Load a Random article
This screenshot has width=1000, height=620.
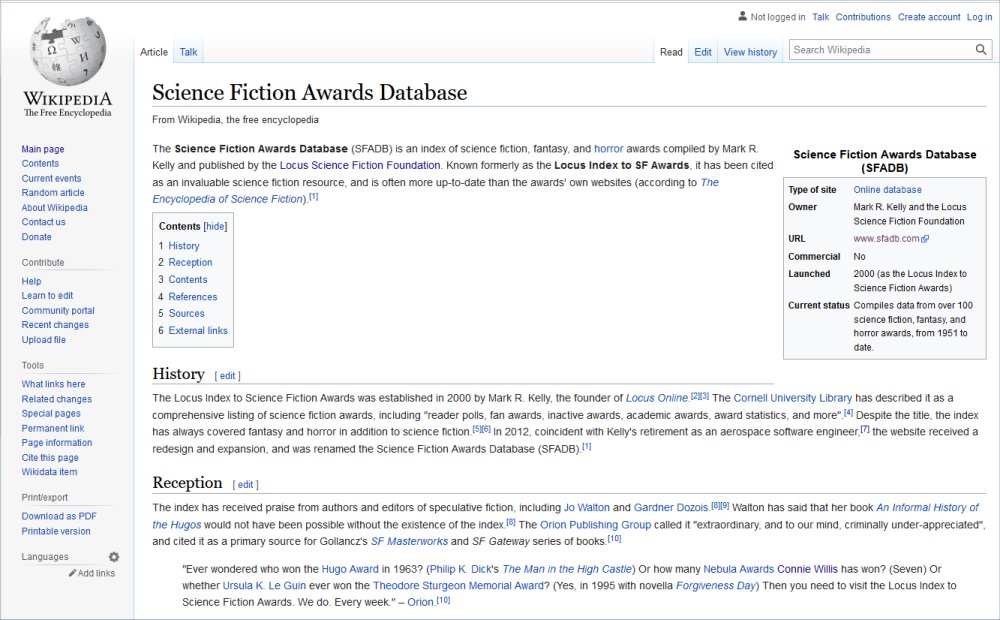click(53, 193)
